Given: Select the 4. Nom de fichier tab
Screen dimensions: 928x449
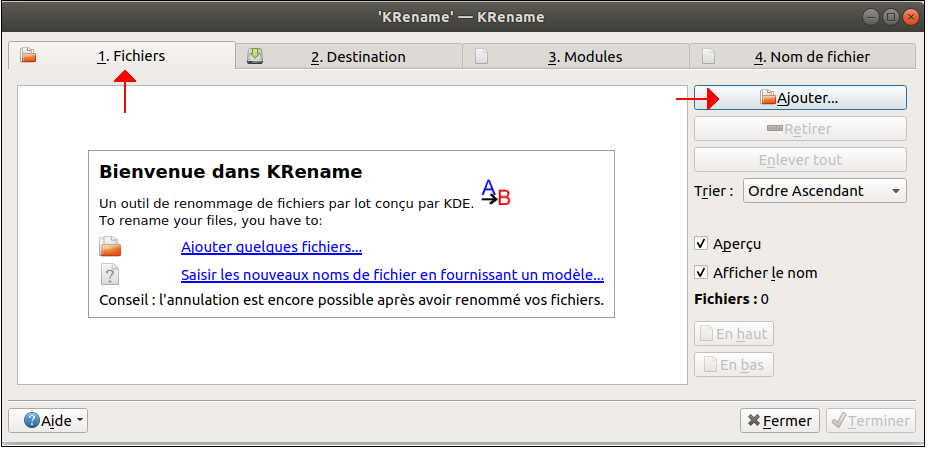Looking at the screenshot, I should 803,57.
